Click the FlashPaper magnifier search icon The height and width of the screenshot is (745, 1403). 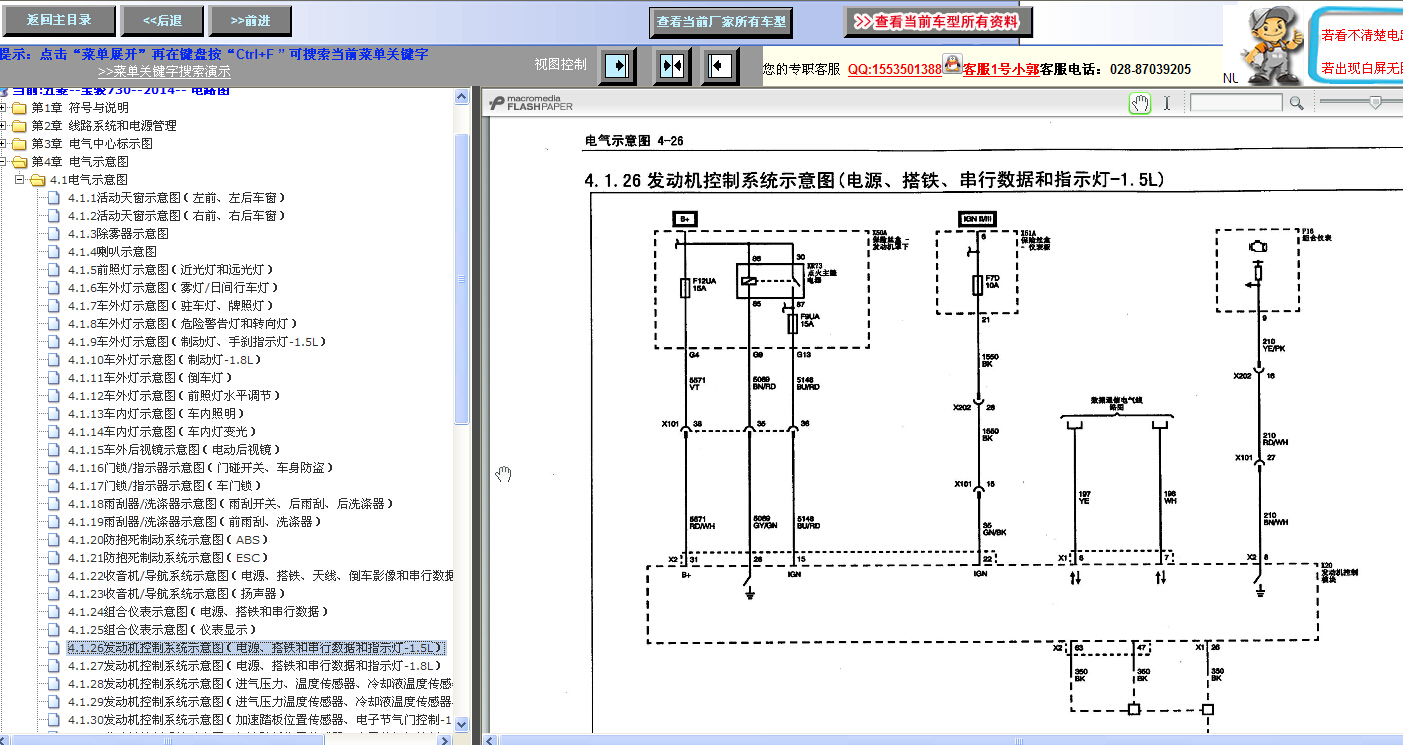pos(1296,103)
